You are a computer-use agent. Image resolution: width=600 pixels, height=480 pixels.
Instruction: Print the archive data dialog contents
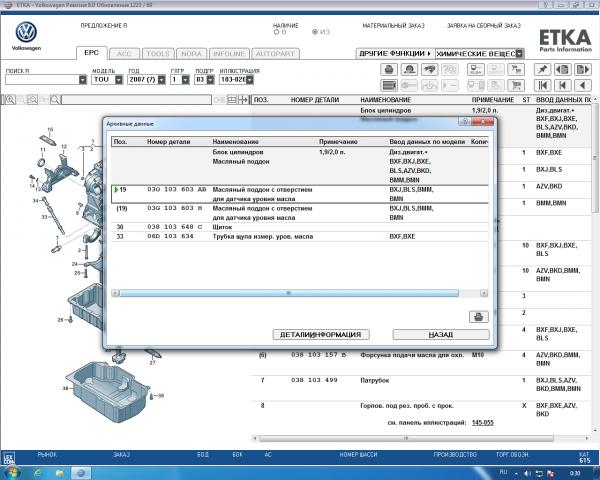(x=478, y=317)
